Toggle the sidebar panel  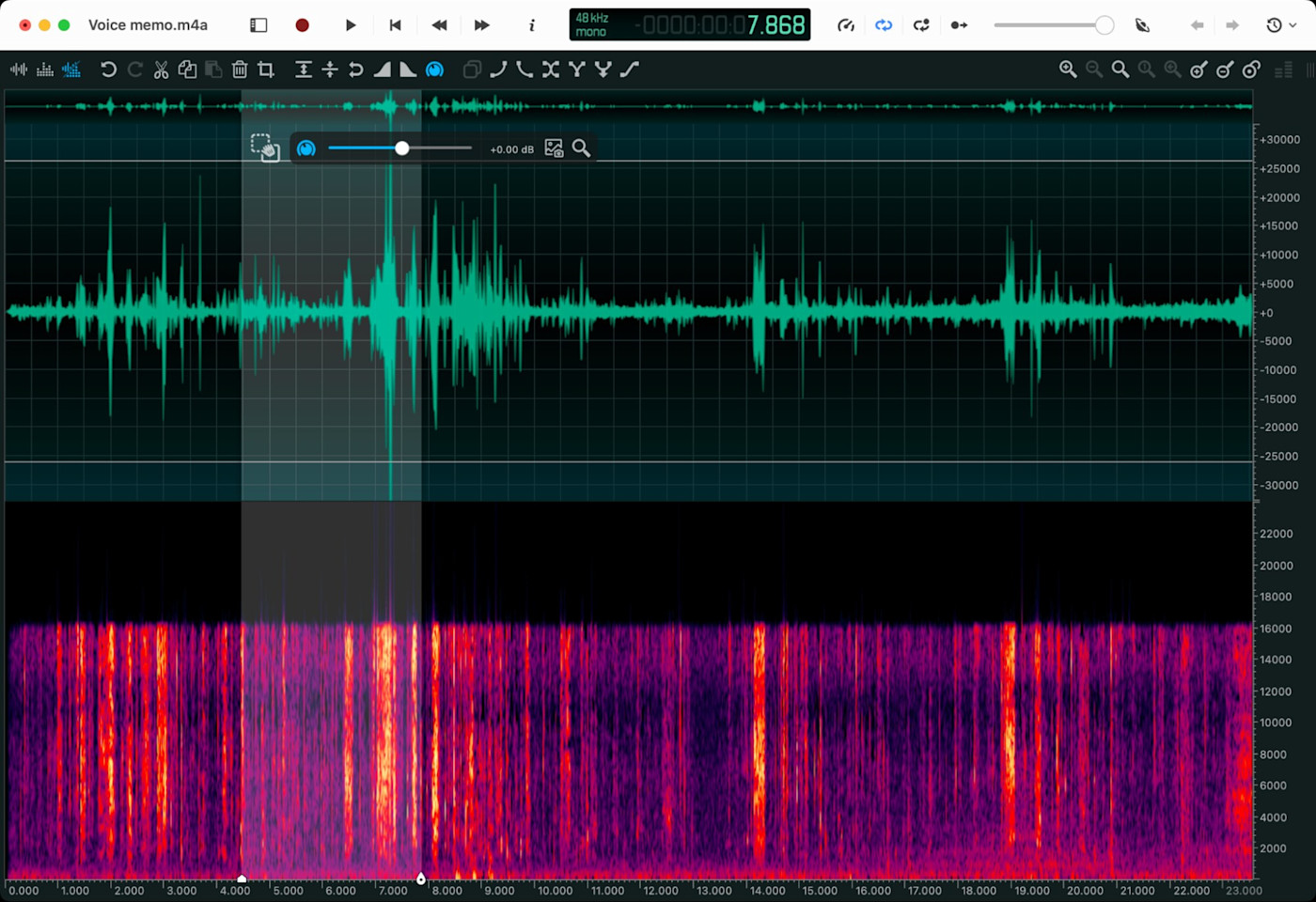[258, 25]
